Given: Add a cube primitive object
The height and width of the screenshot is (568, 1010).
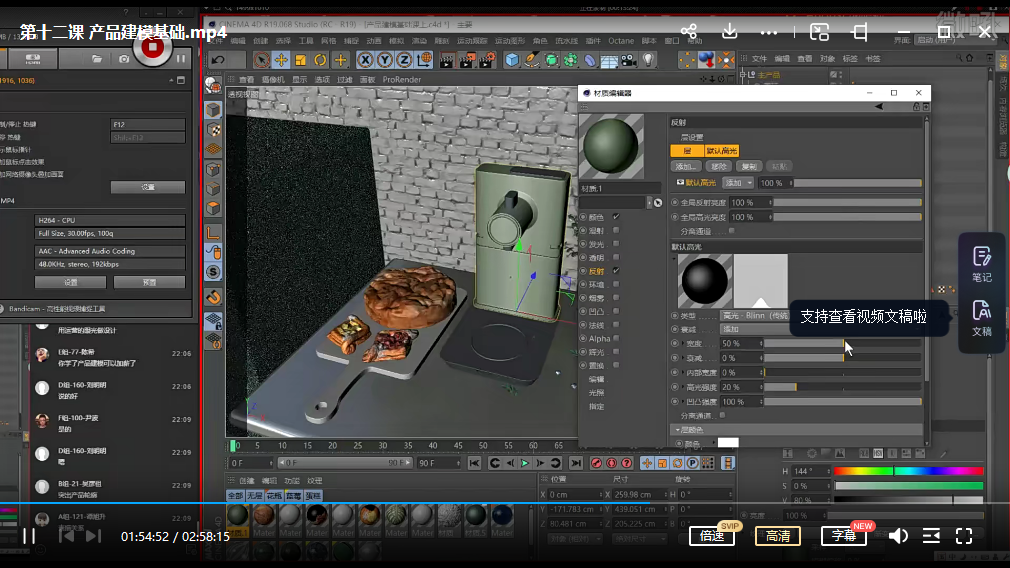Looking at the screenshot, I should 512,61.
